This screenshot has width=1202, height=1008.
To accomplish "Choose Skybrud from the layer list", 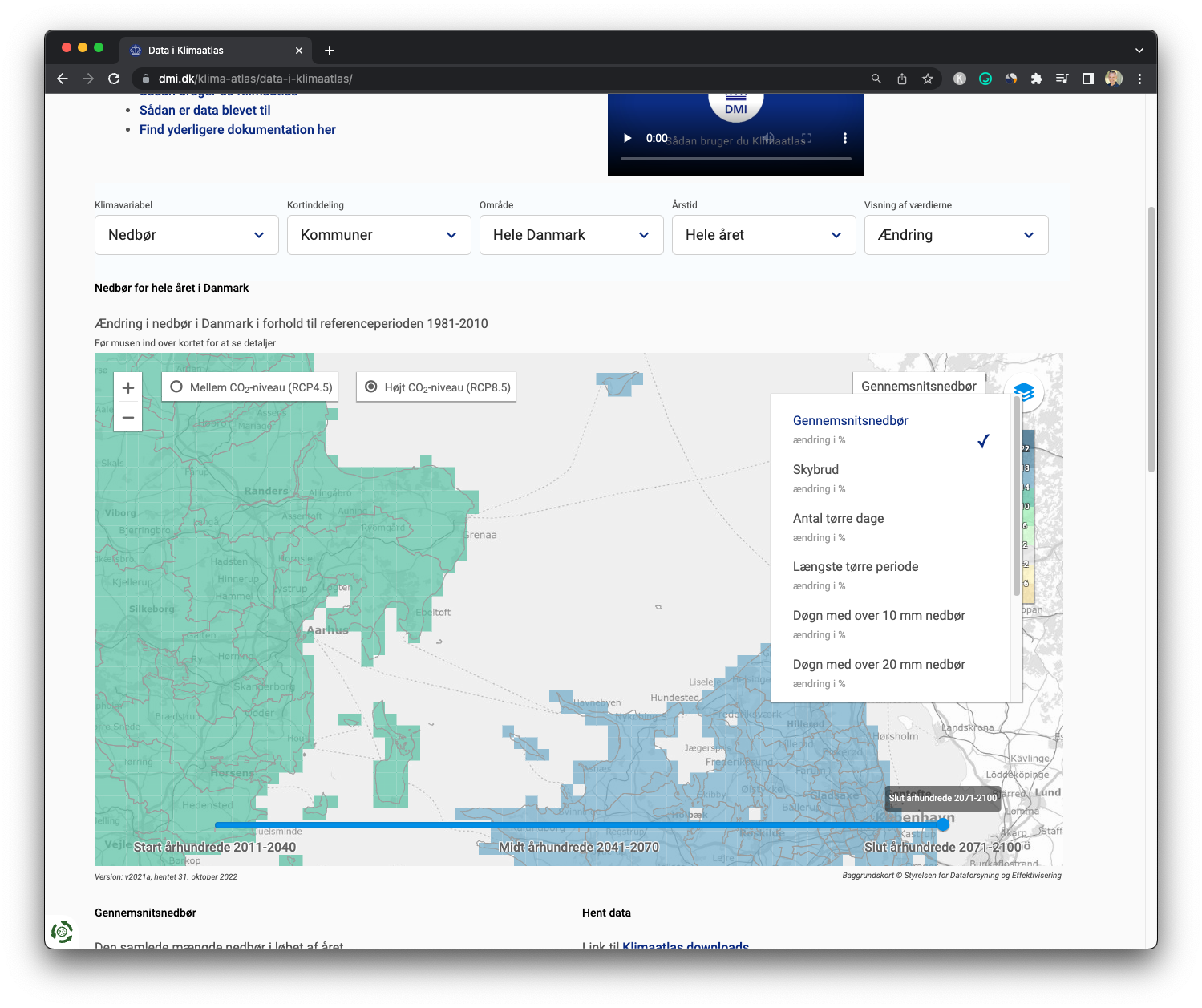I will click(815, 470).
